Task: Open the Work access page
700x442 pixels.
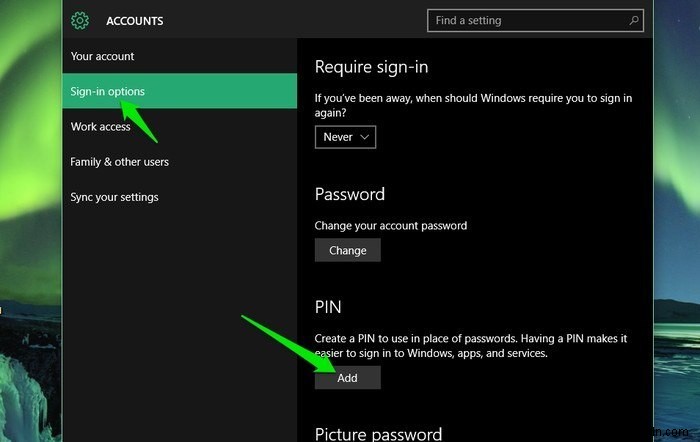Action: pyautogui.click(x=179, y=126)
